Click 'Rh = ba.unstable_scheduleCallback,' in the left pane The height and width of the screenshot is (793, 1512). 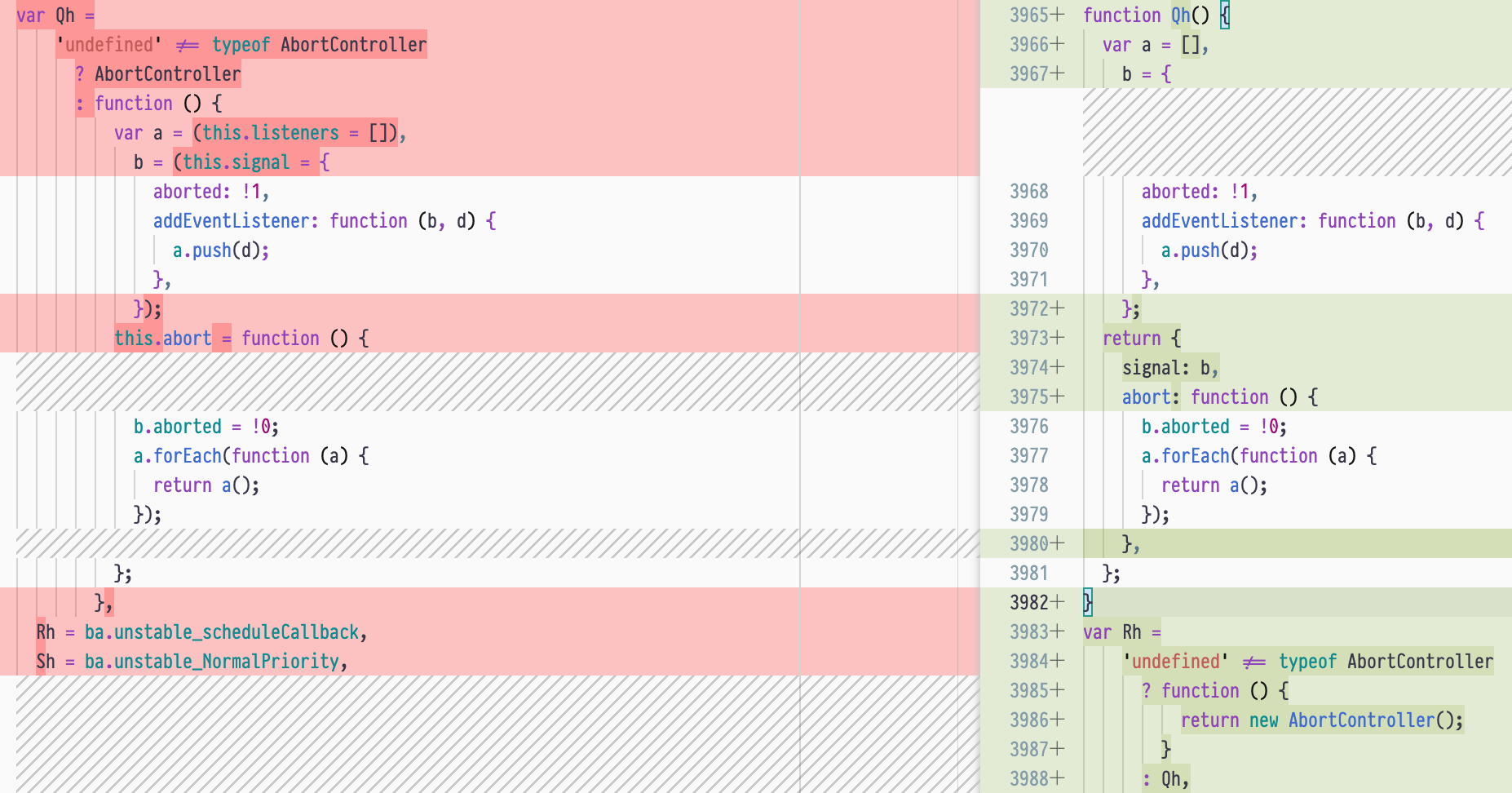tap(201, 632)
